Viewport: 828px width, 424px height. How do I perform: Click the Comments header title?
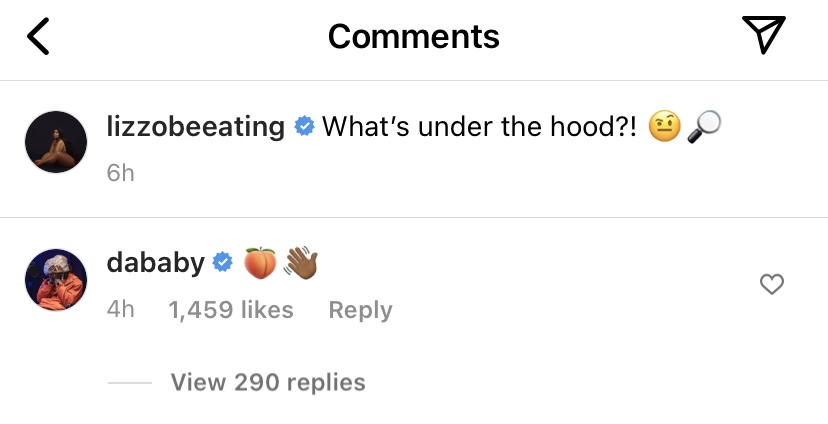(x=413, y=36)
